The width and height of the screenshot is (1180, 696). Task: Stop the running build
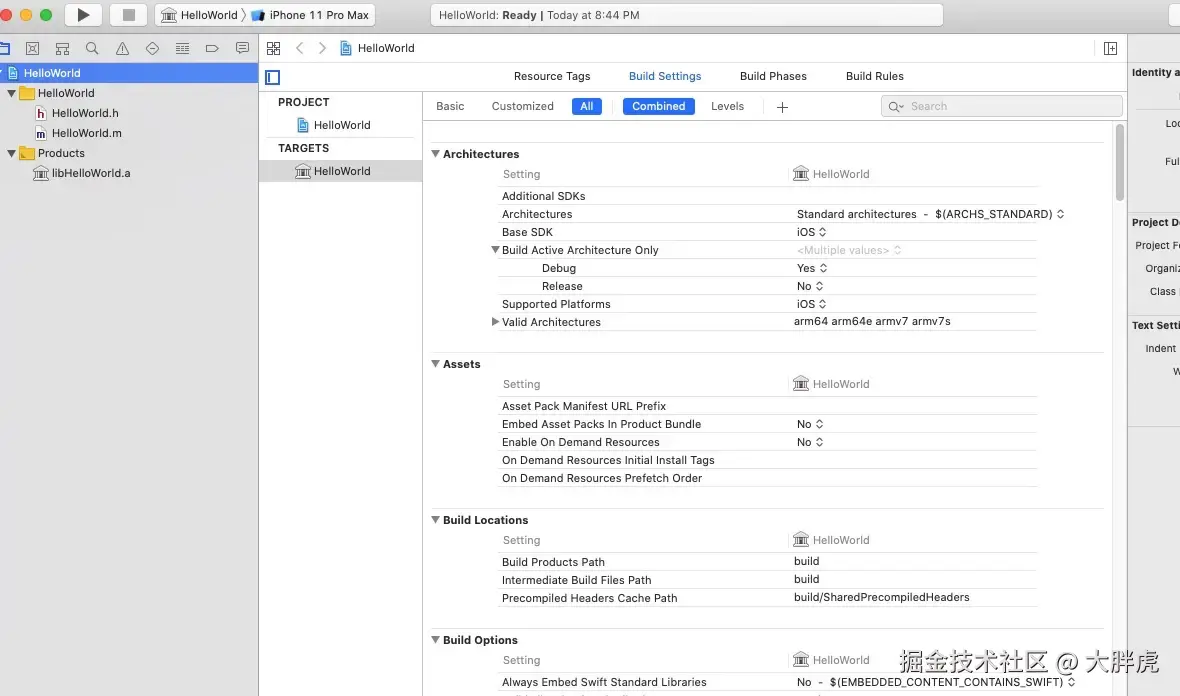129,15
